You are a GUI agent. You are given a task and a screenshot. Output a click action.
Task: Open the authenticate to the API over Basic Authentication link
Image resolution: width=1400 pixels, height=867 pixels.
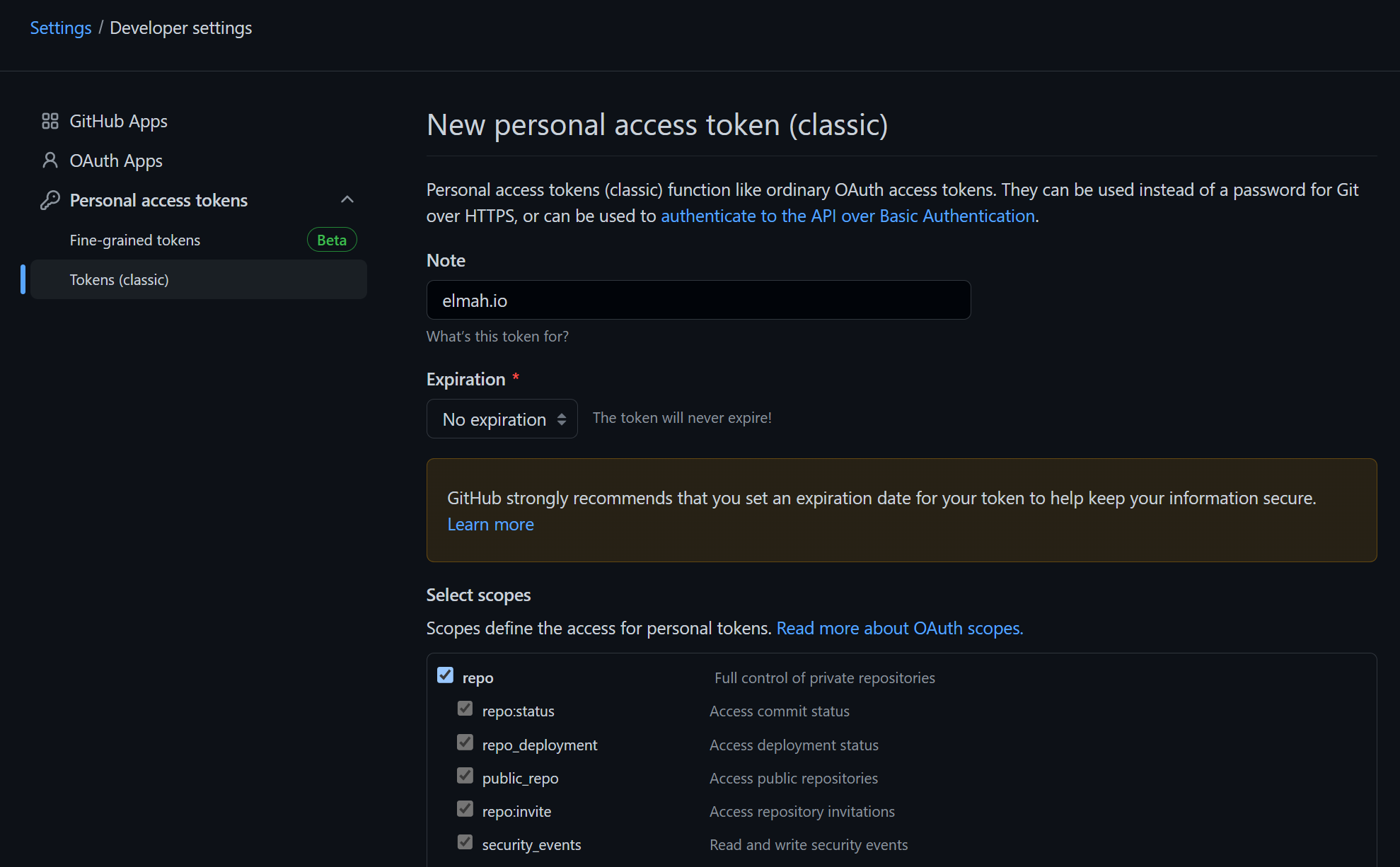pos(847,216)
